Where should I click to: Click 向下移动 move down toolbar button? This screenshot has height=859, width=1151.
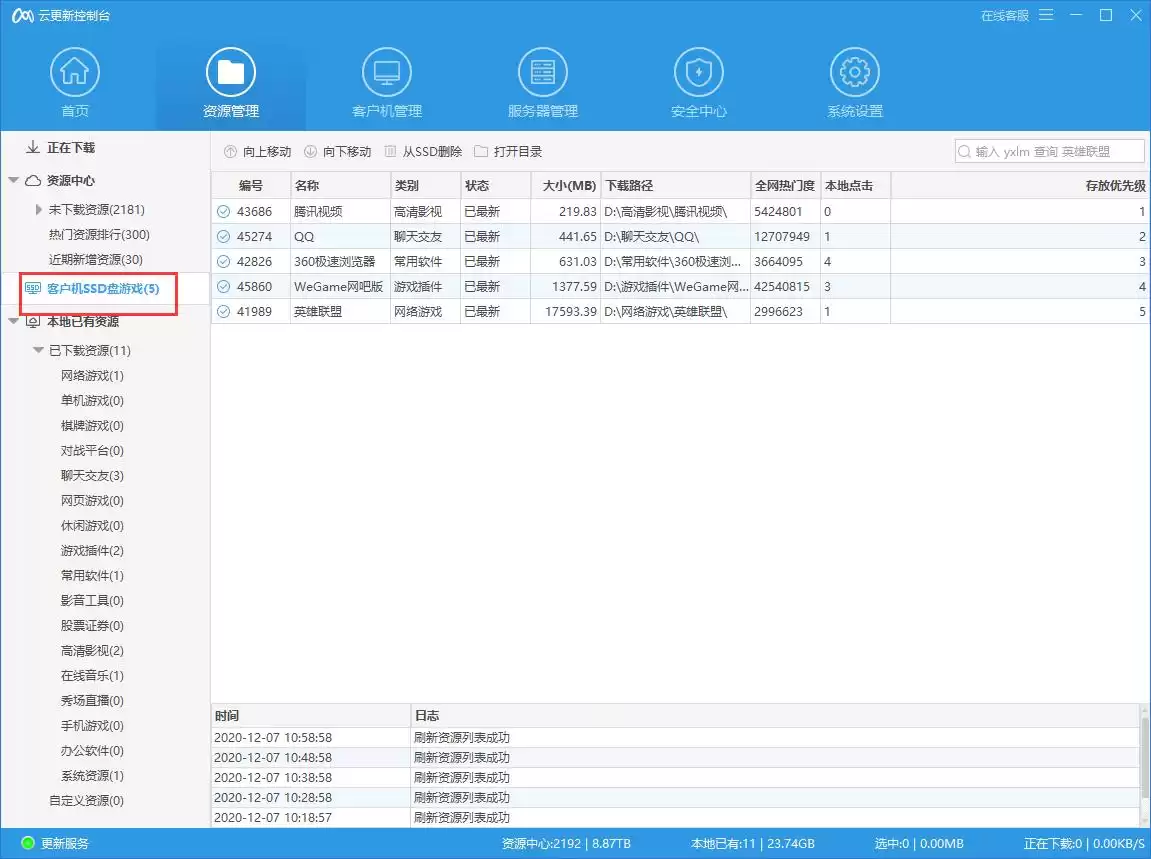pyautogui.click(x=337, y=152)
